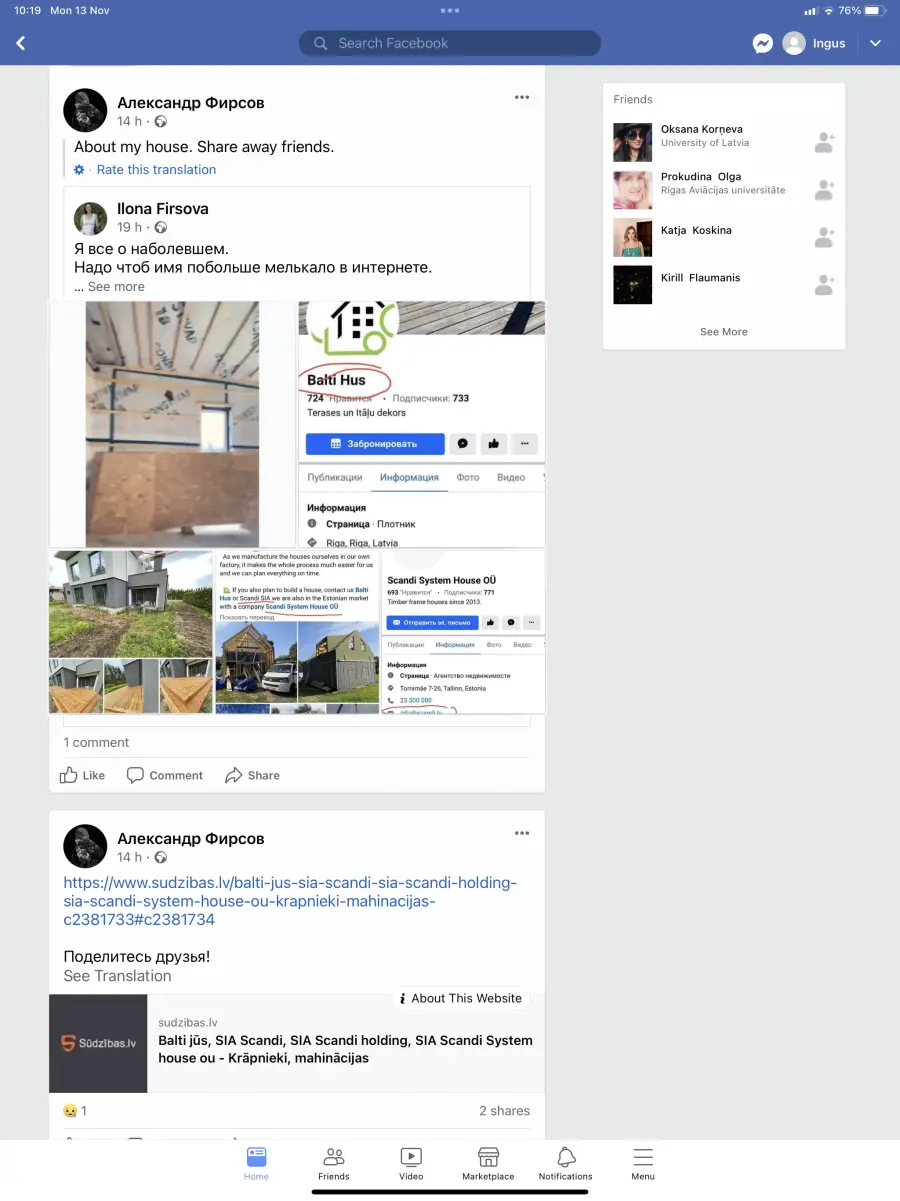The width and height of the screenshot is (900, 1201).
Task: Show info about the sudzibas.lv website
Action: pyautogui.click(x=460, y=998)
